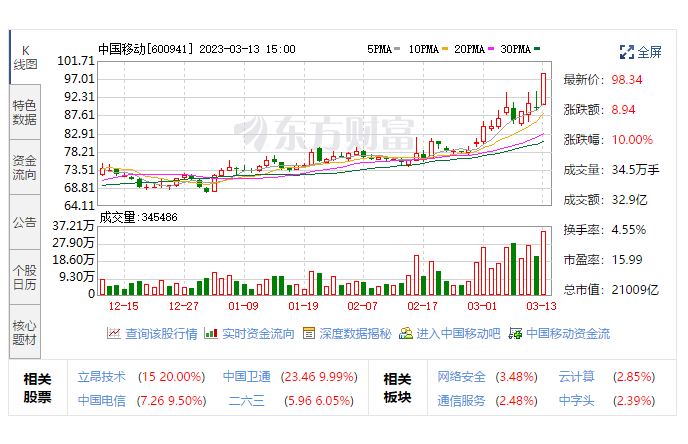Click the 20PMA magenta legend swatch

coord(491,49)
